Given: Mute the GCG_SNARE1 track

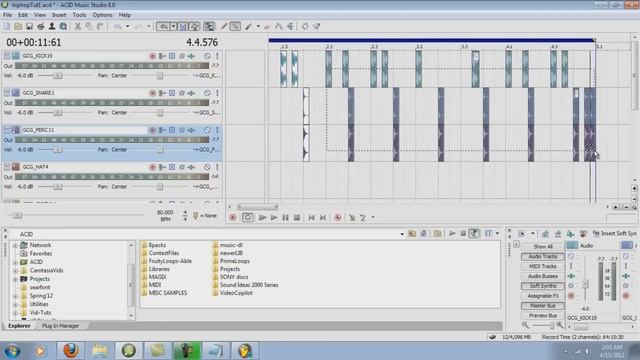Looking at the screenshot, I should coord(207,93).
